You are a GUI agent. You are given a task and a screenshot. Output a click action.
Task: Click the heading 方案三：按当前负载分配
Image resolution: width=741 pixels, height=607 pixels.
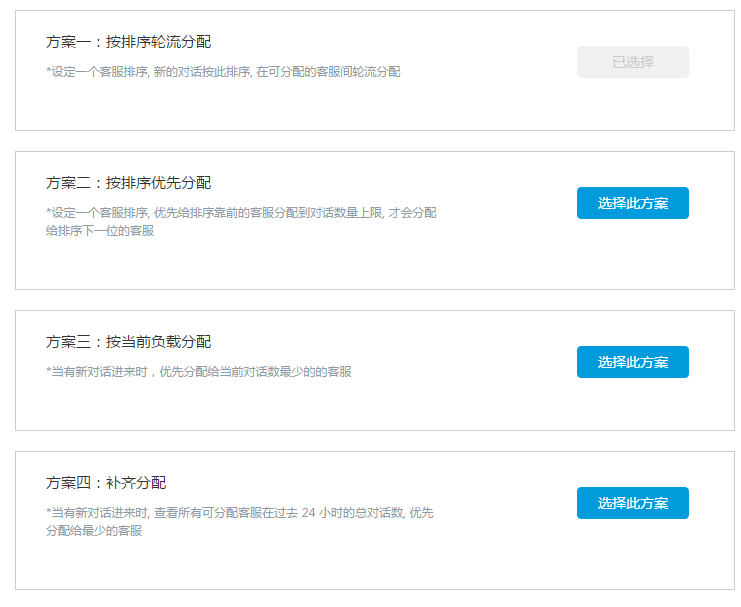(129, 342)
